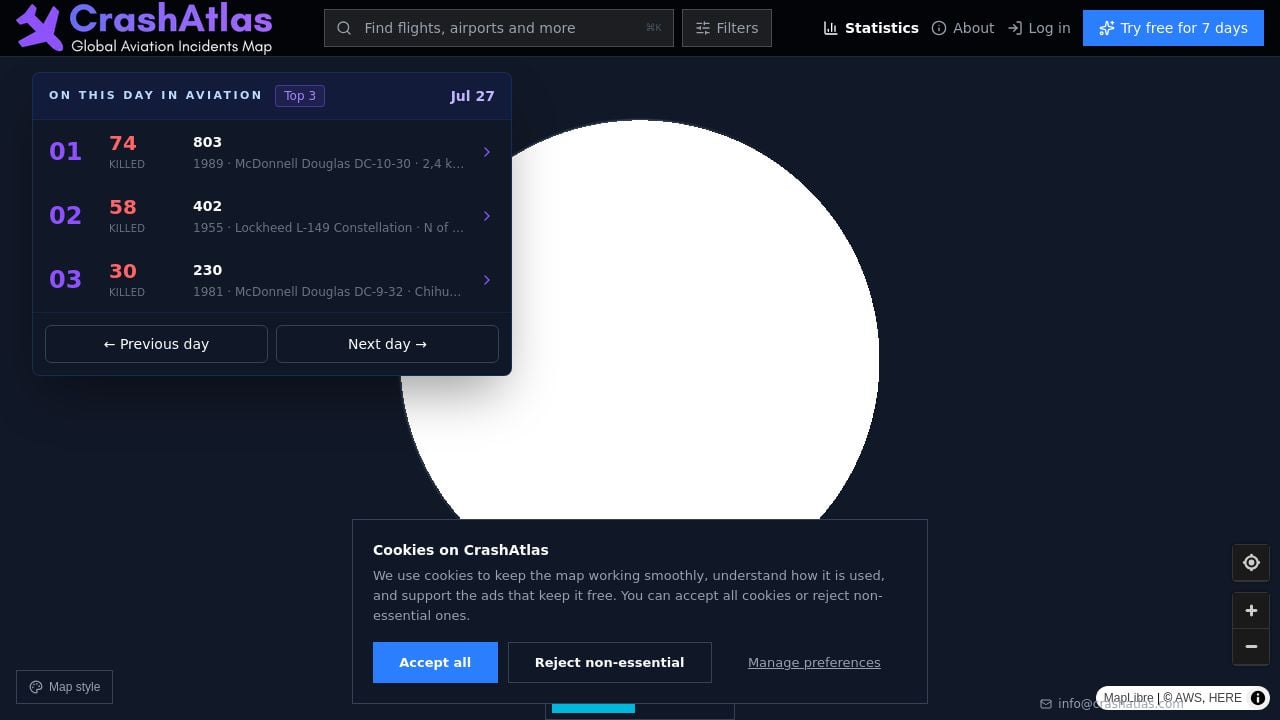The height and width of the screenshot is (720, 1280).
Task: Open the Map style selector
Action: (64, 687)
